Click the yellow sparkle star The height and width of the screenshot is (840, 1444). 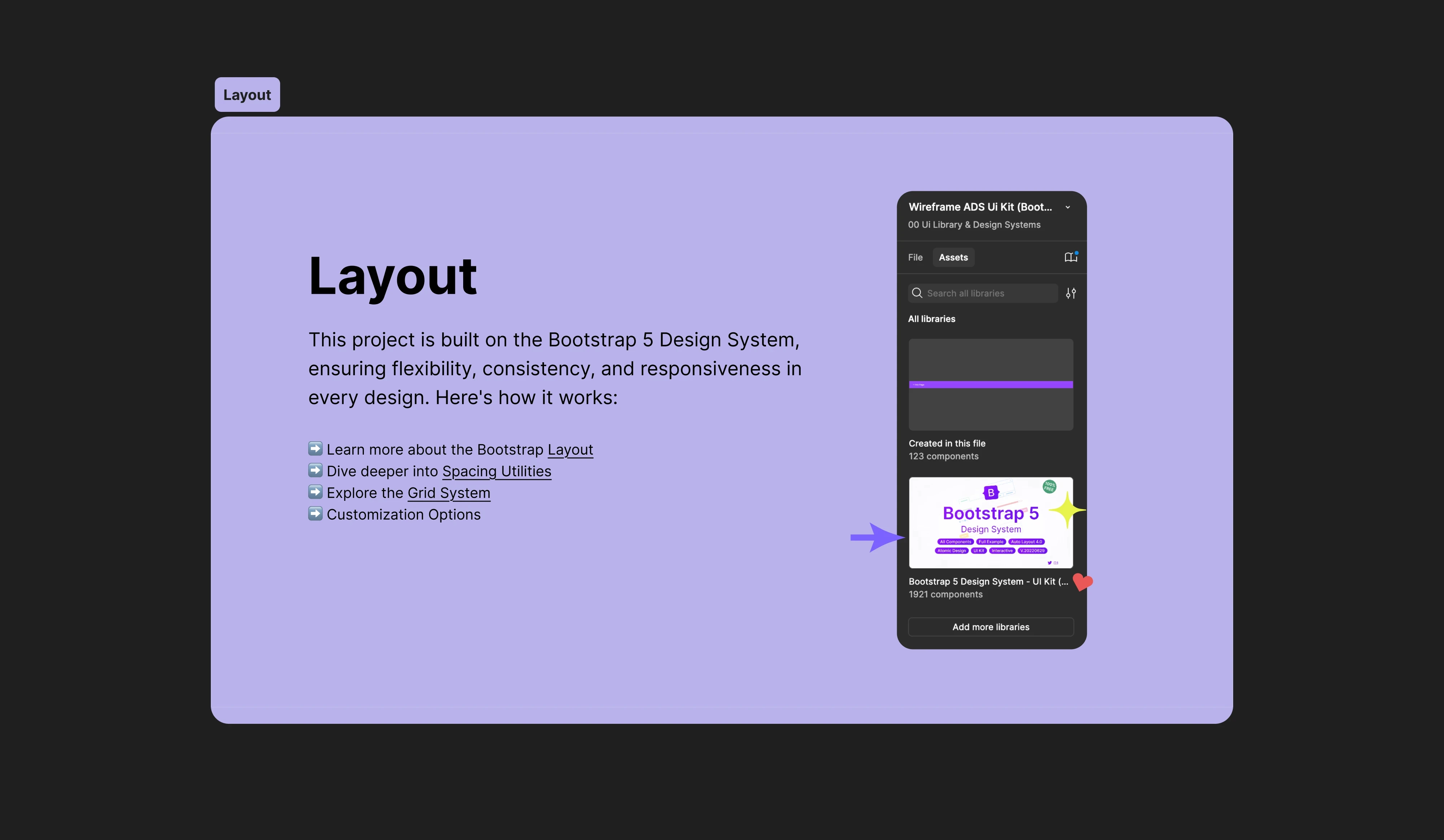[x=1067, y=509]
